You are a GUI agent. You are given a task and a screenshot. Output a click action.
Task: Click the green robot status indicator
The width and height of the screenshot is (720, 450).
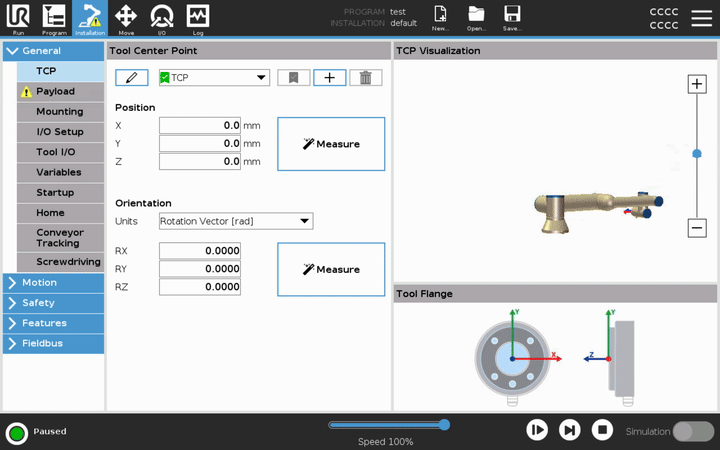click(17, 433)
